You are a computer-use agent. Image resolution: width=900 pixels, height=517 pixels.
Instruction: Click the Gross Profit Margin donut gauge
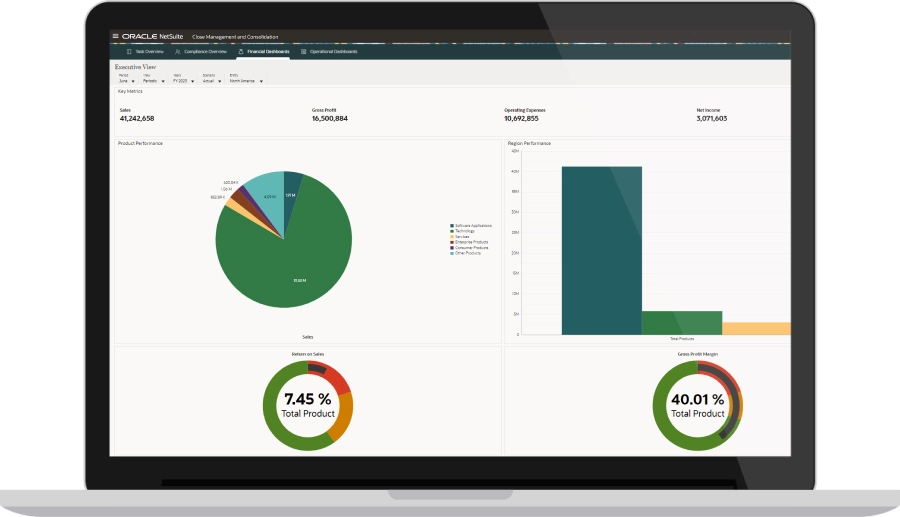pyautogui.click(x=697, y=405)
